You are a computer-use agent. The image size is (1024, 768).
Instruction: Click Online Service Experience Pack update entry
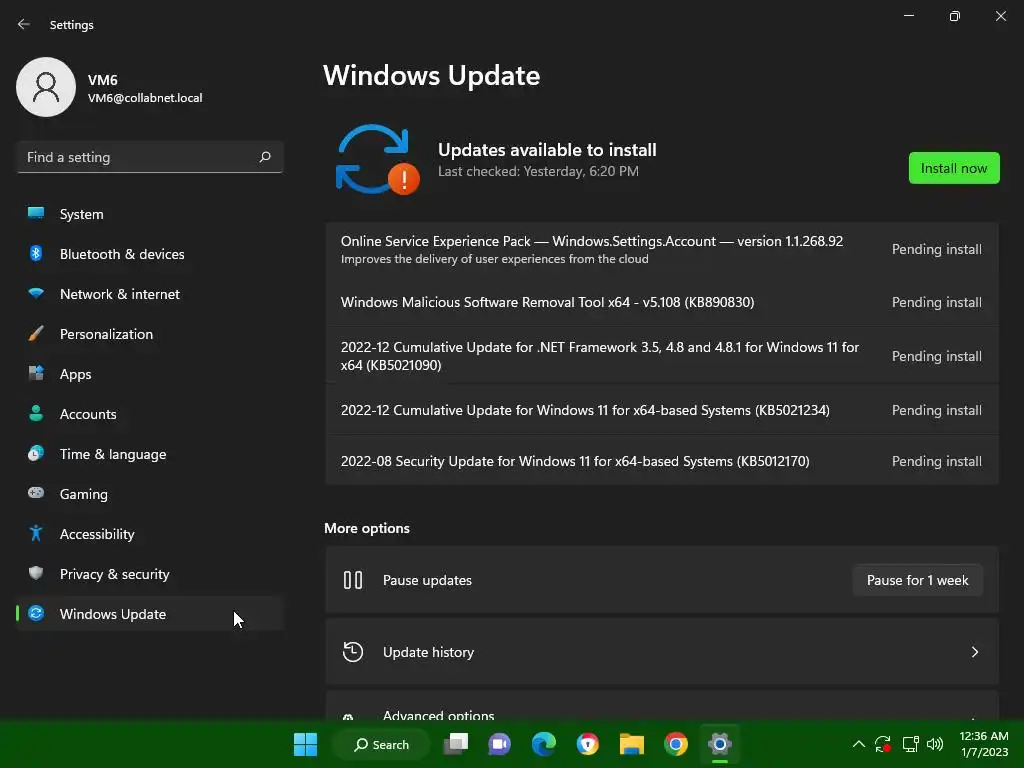point(662,249)
